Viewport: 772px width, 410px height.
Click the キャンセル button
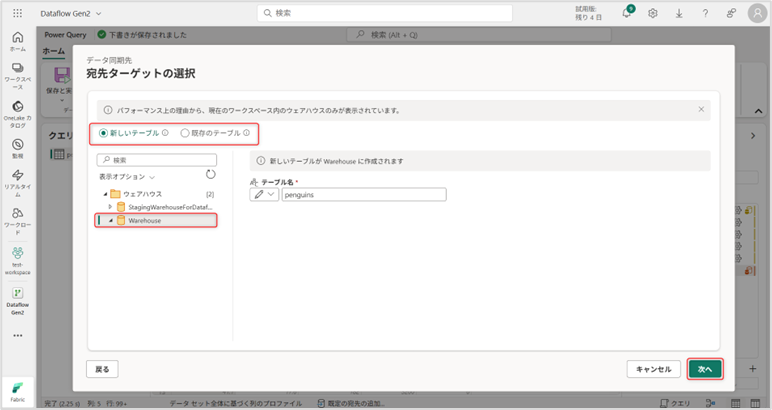(x=653, y=369)
